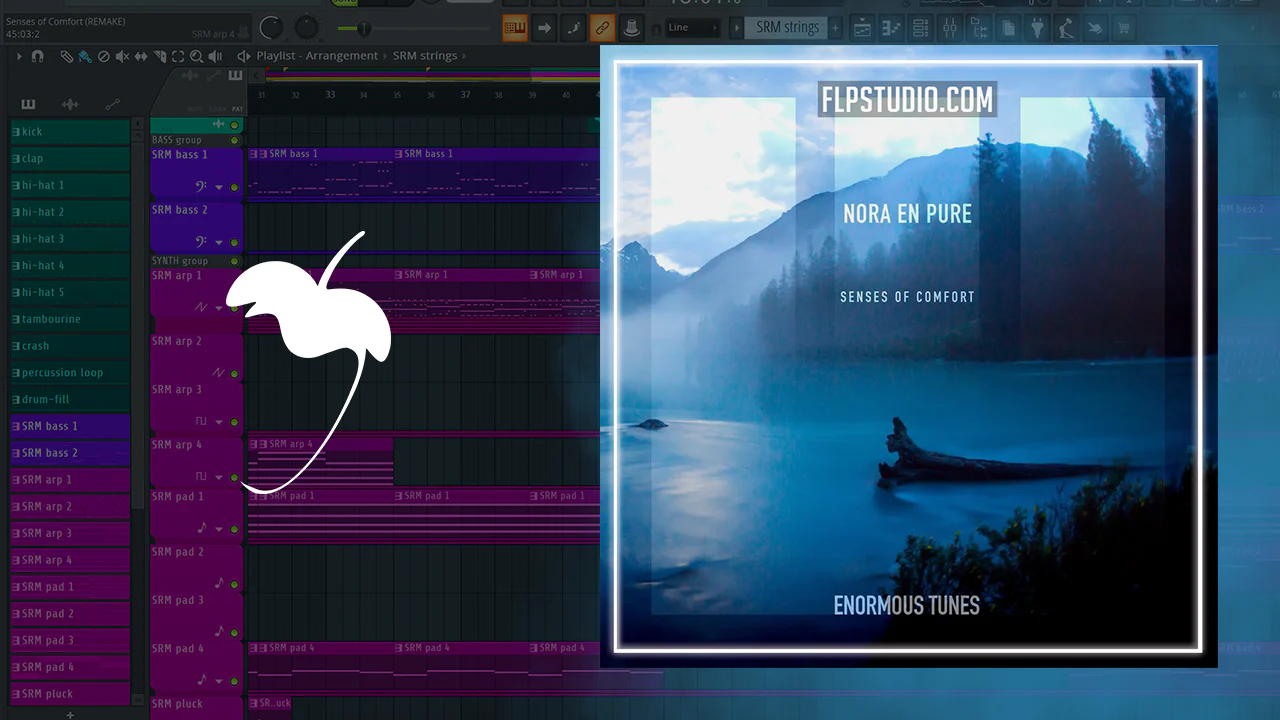Expand the SRM arp 3 track dropdown arrow
1280x720 pixels.
219,422
